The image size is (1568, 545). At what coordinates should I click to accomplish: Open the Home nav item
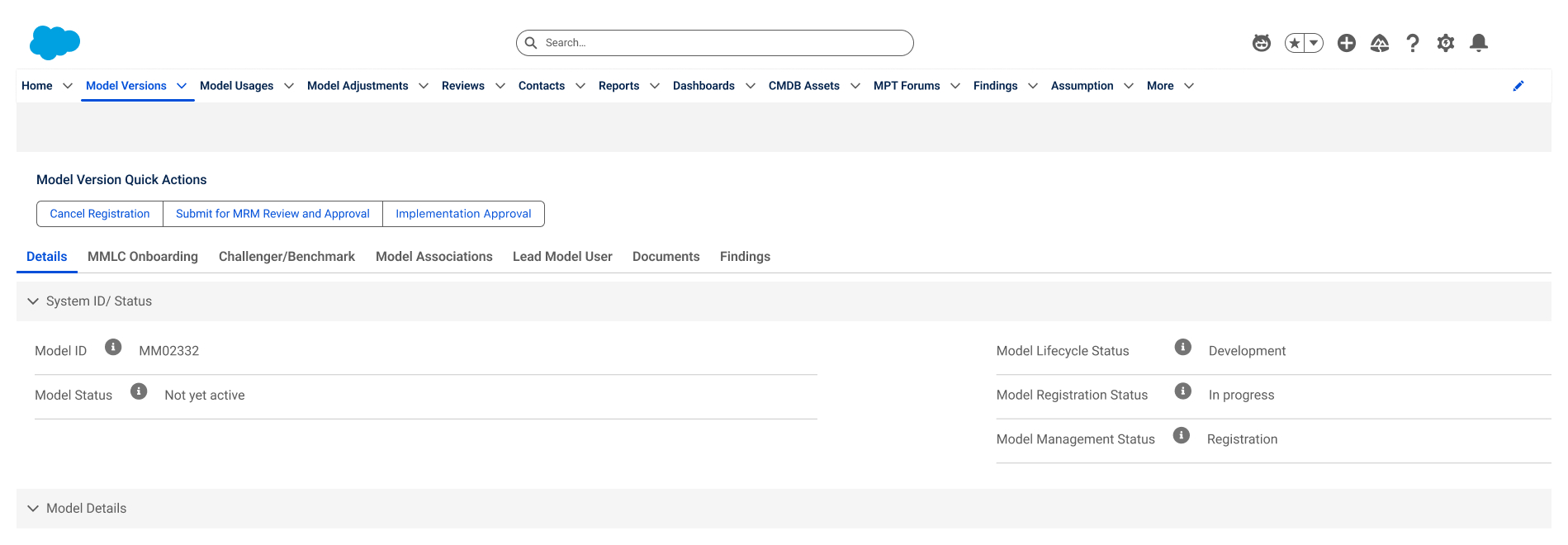[37, 86]
